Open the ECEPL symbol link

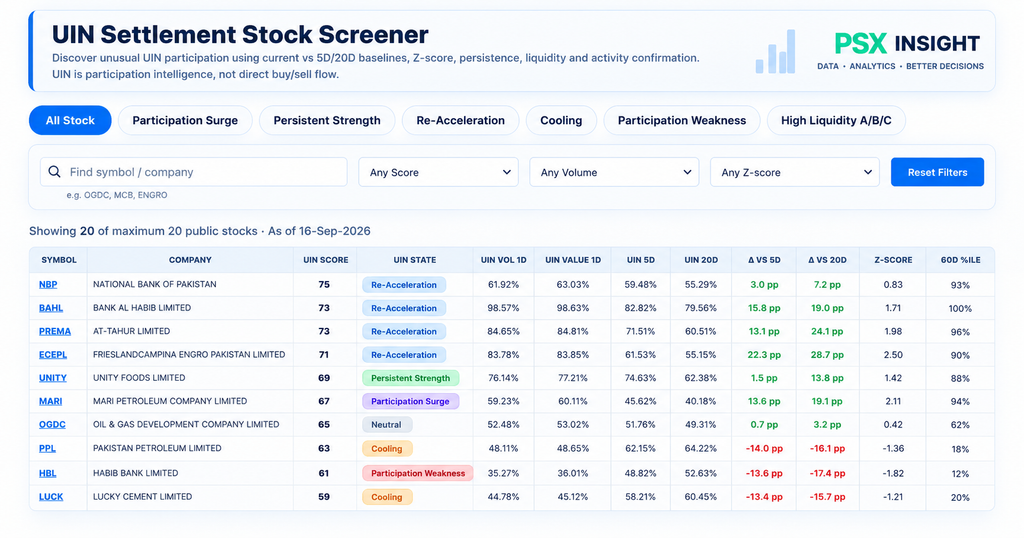tap(53, 355)
